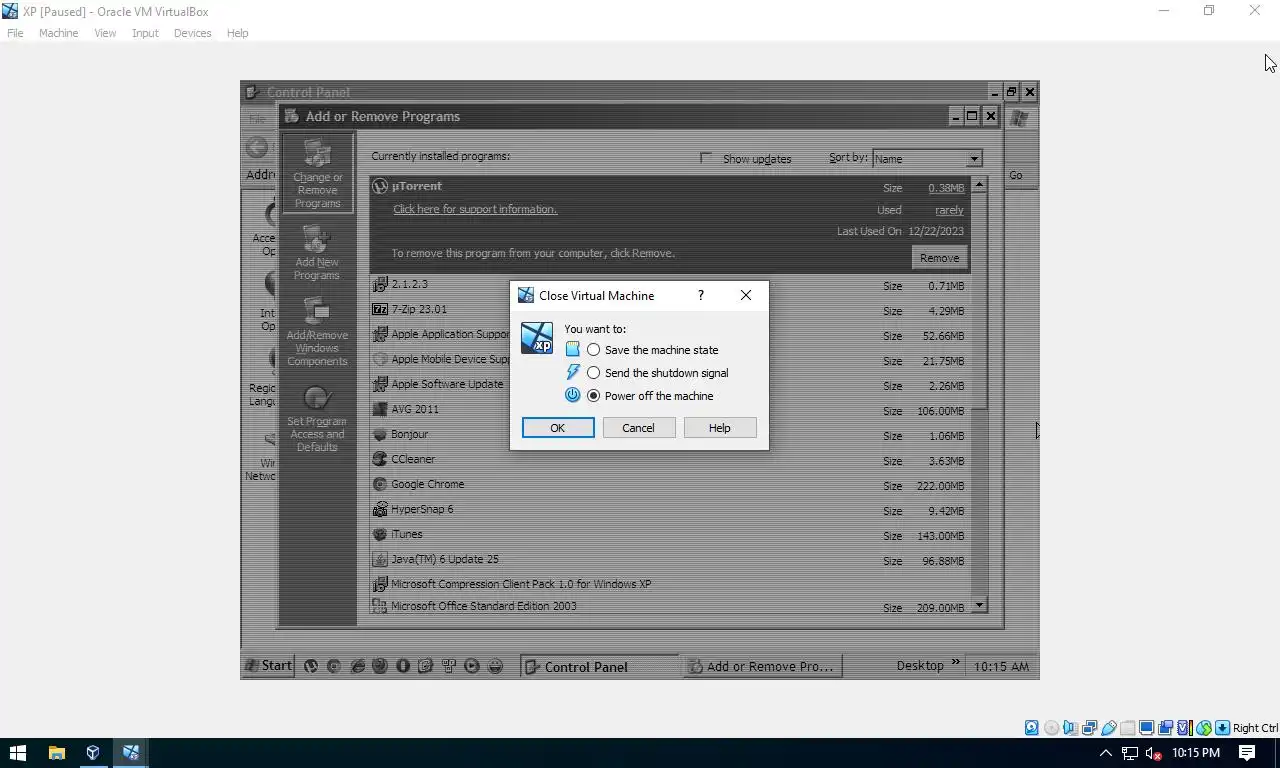Click 'Add or Remove Pro...' XP taskbar button
Image resolution: width=1280 pixels, height=768 pixels.
(763, 666)
